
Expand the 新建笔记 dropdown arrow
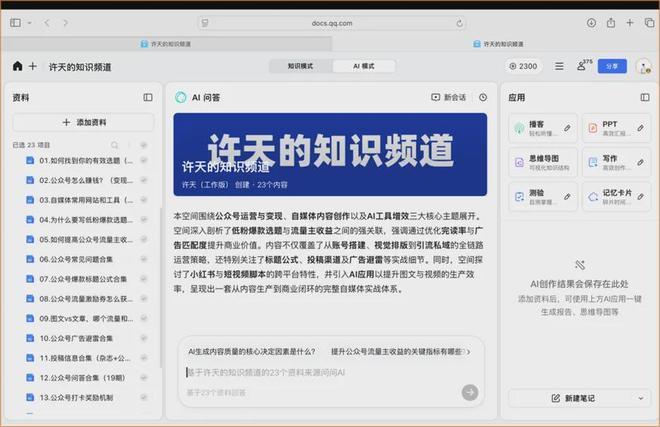(641, 398)
